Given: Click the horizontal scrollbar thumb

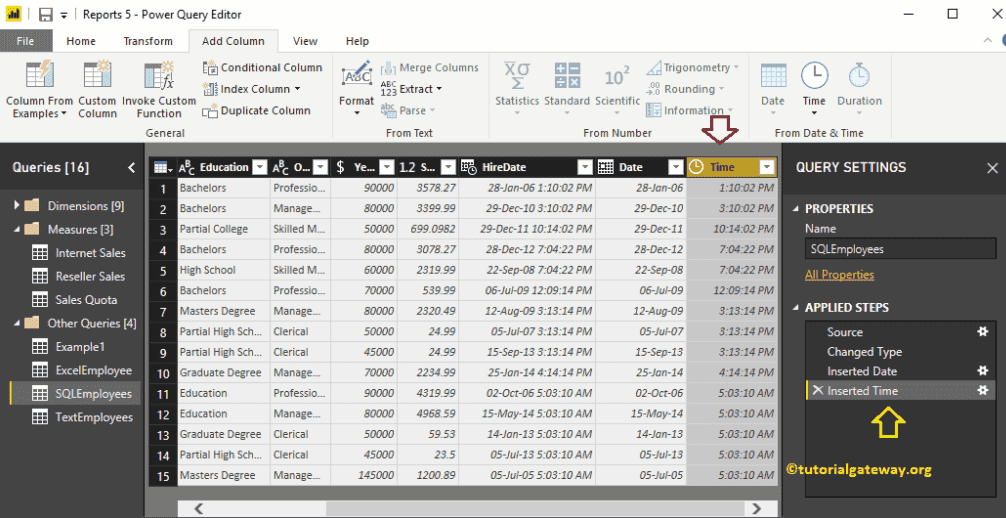Looking at the screenshot, I should [534, 508].
